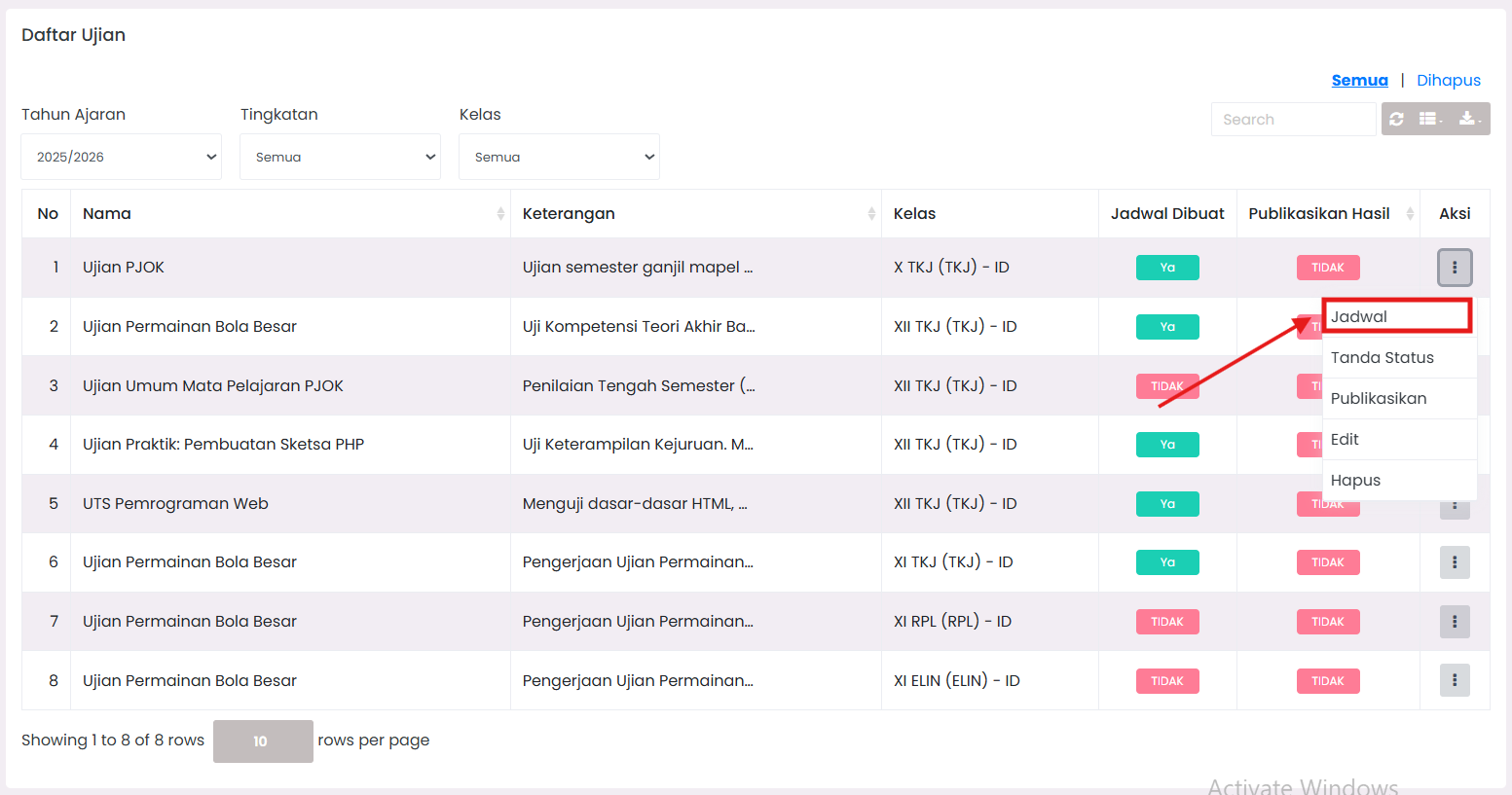1512x795 pixels.
Task: Sort table by Nama column
Action: pyautogui.click(x=290, y=214)
